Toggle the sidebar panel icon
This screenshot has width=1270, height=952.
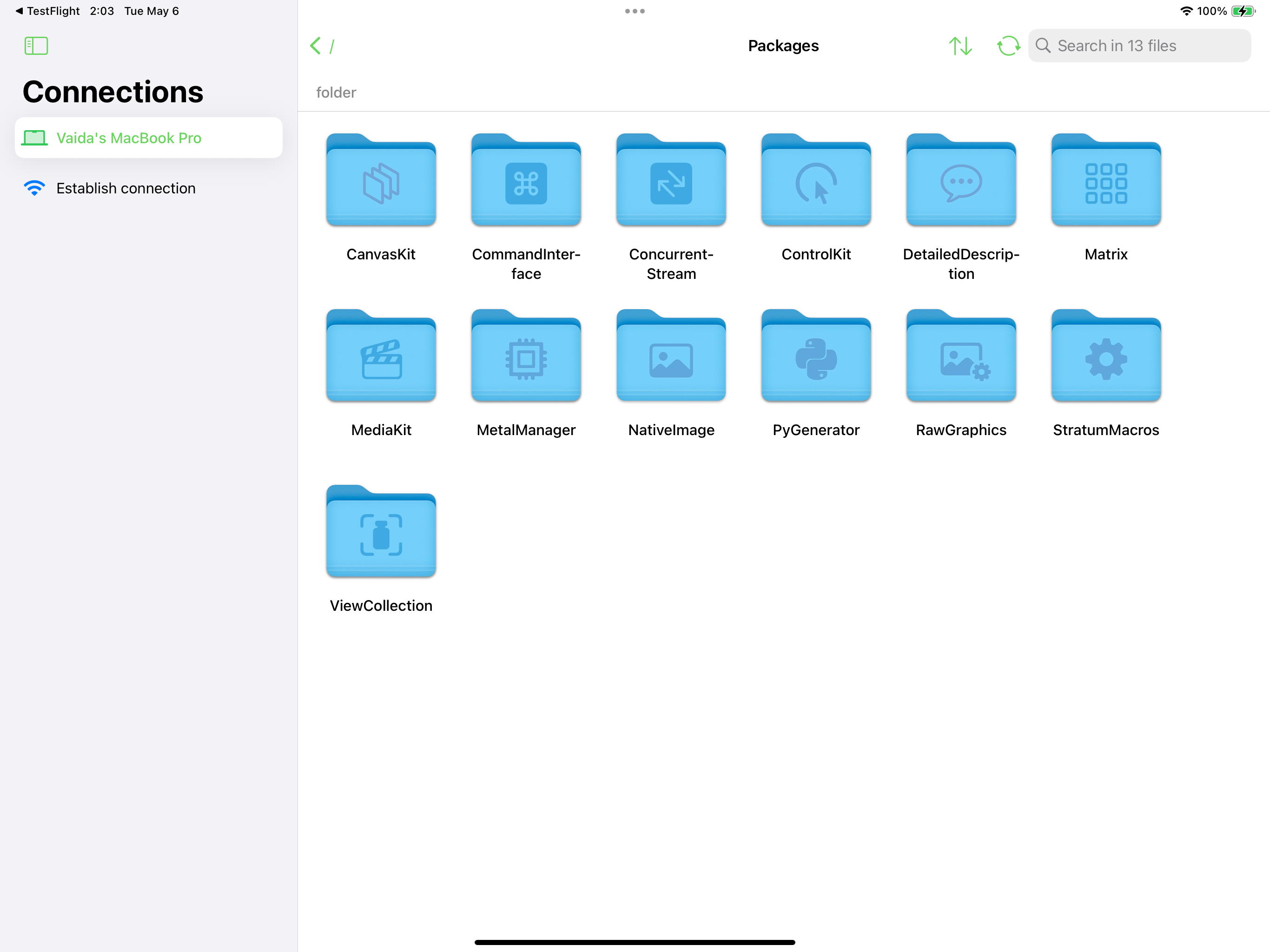pos(36,46)
